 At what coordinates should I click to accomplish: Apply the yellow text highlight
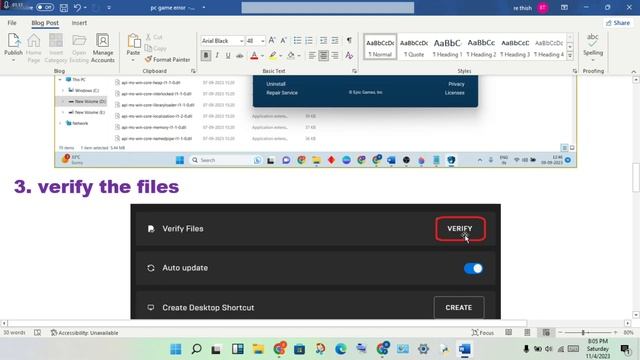(x=272, y=56)
